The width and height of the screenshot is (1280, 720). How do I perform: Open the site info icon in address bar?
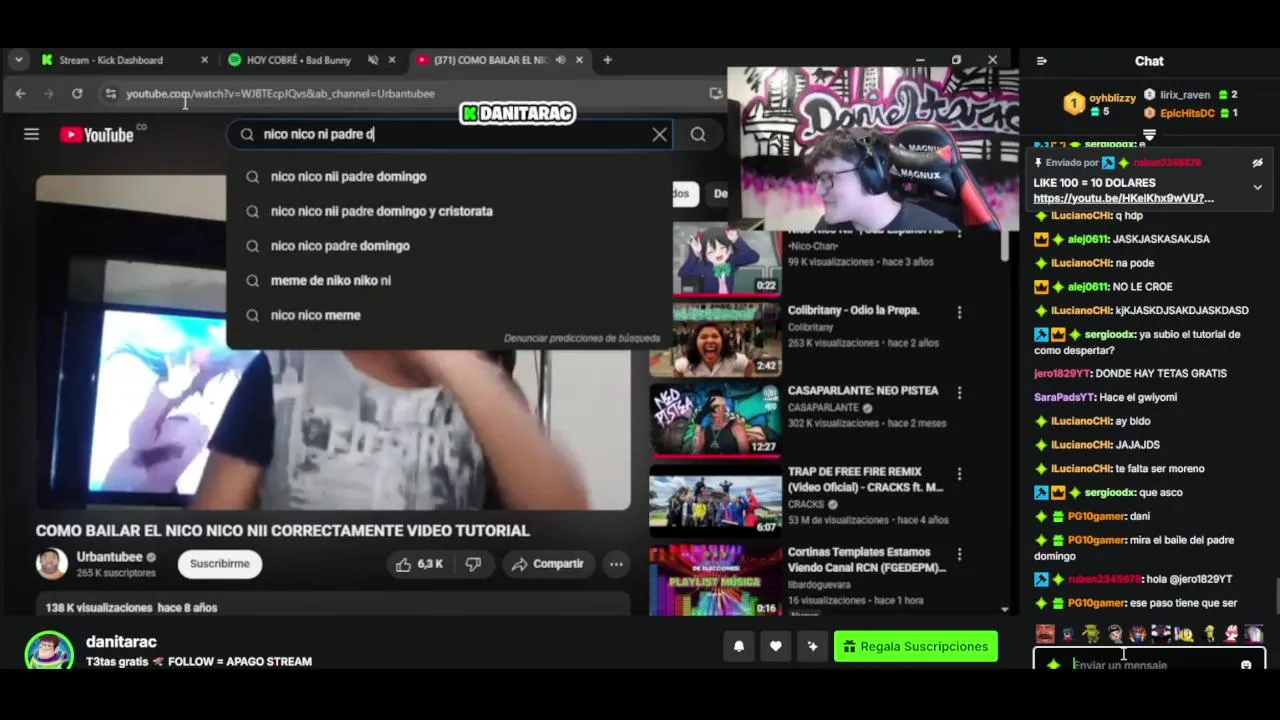coord(110,93)
